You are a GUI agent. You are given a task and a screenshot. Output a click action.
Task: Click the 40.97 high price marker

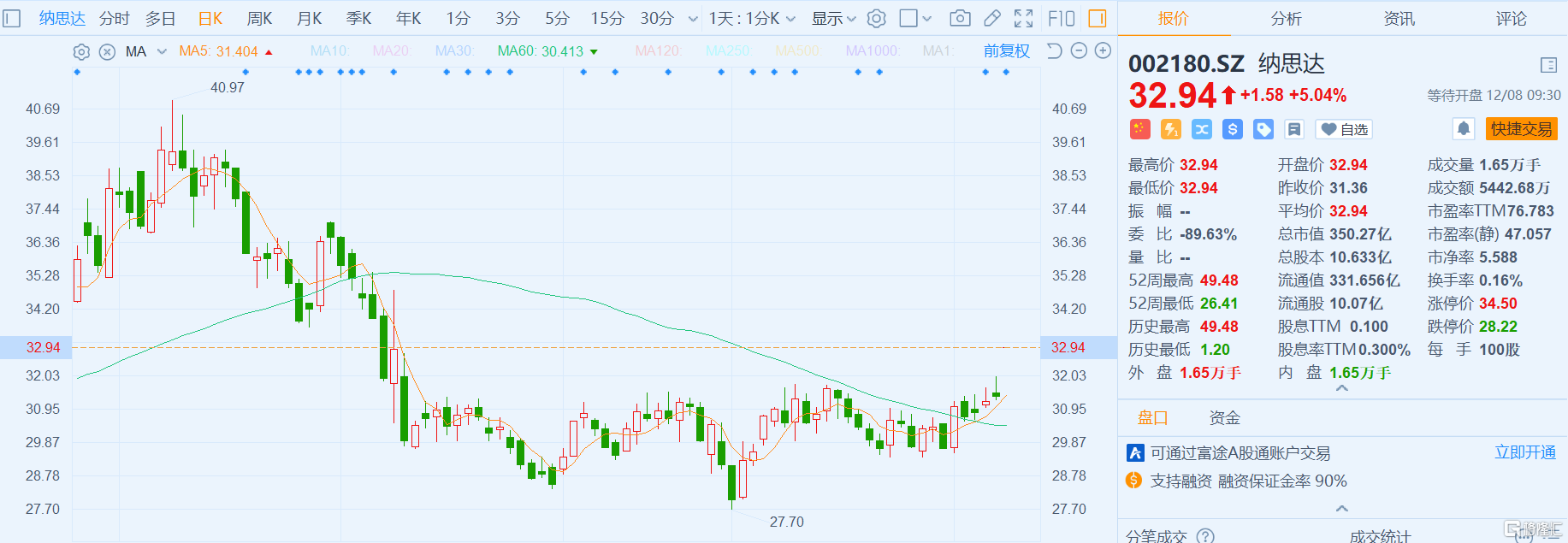pyautogui.click(x=228, y=87)
